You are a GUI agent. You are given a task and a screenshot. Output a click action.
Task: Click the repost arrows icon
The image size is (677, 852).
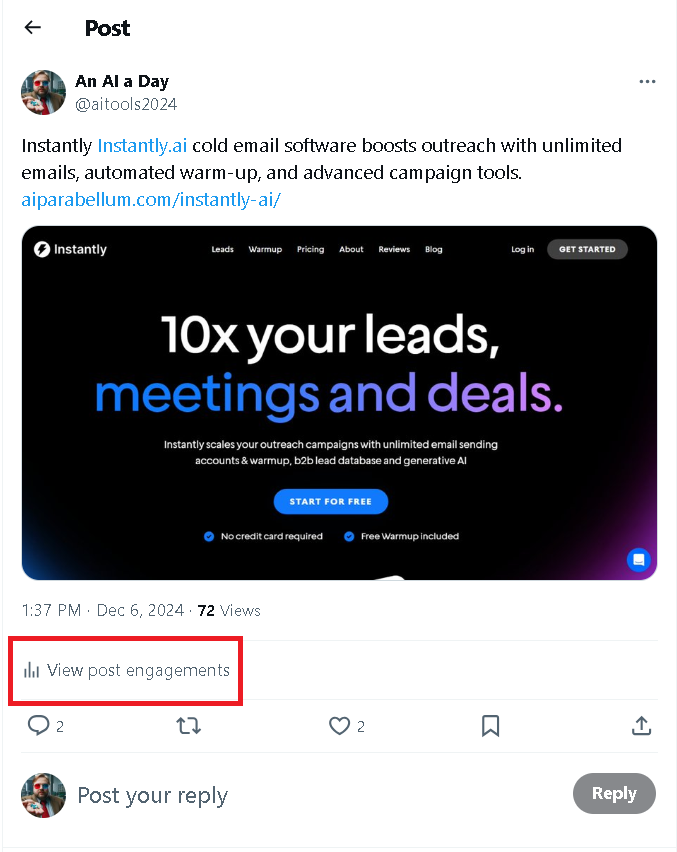point(189,726)
